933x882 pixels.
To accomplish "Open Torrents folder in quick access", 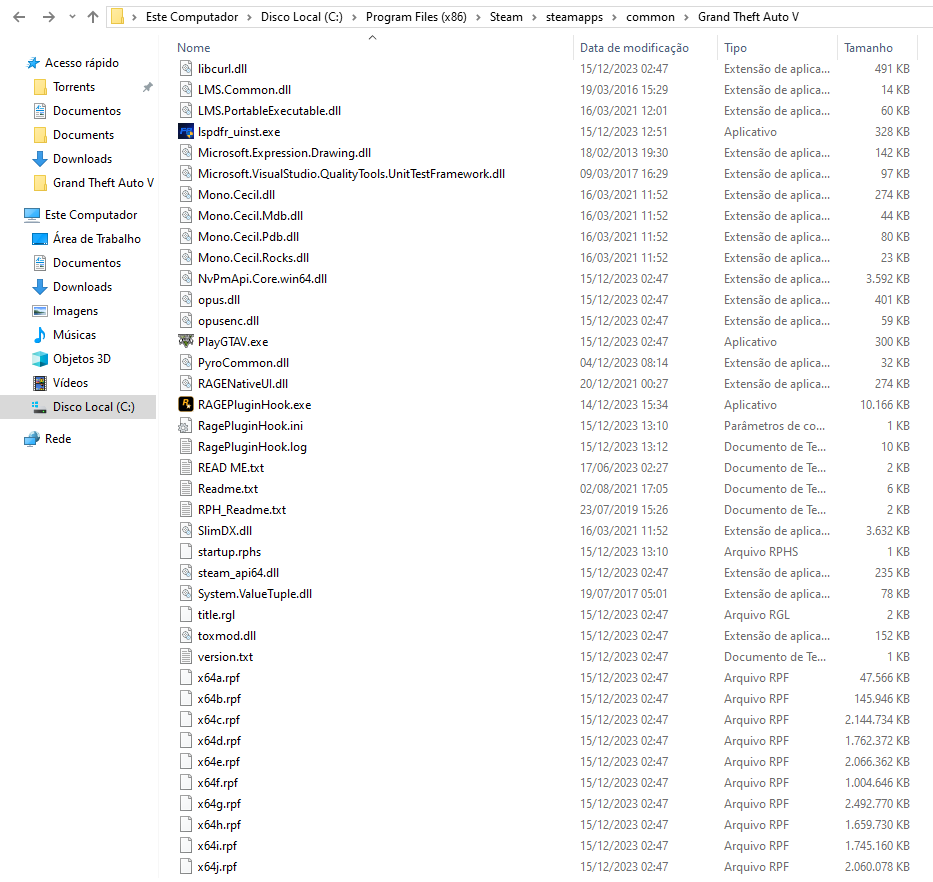I will [x=74, y=87].
